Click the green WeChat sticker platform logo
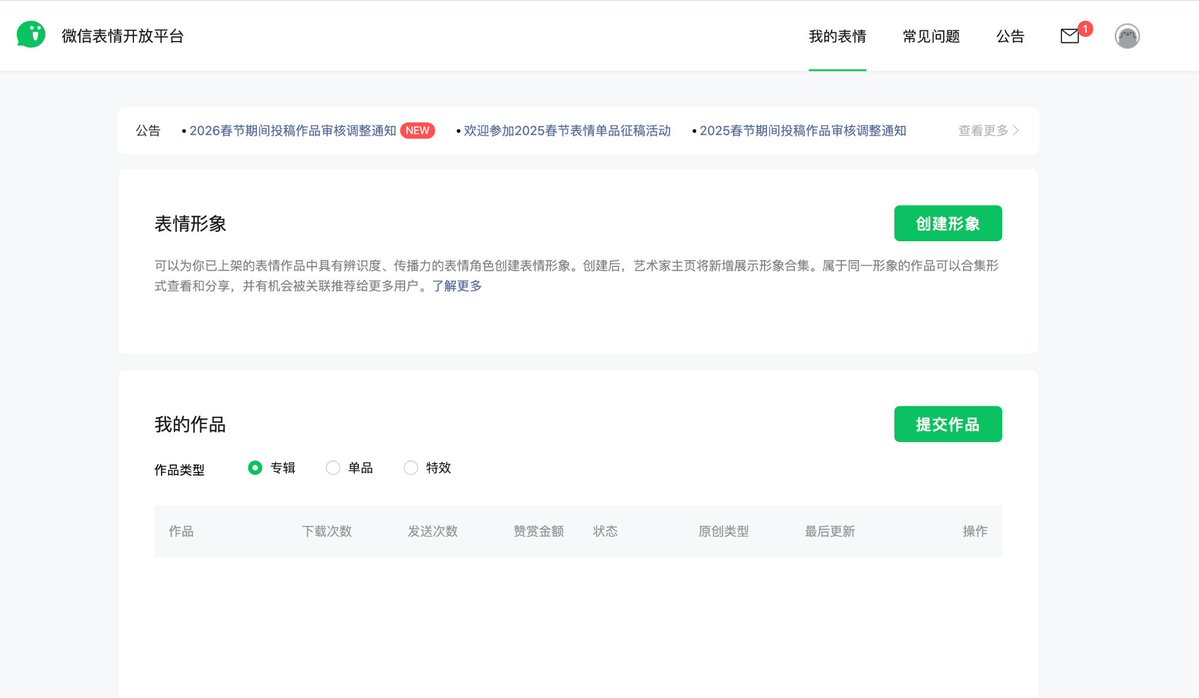Screen dimensions: 1199x698 point(31,34)
